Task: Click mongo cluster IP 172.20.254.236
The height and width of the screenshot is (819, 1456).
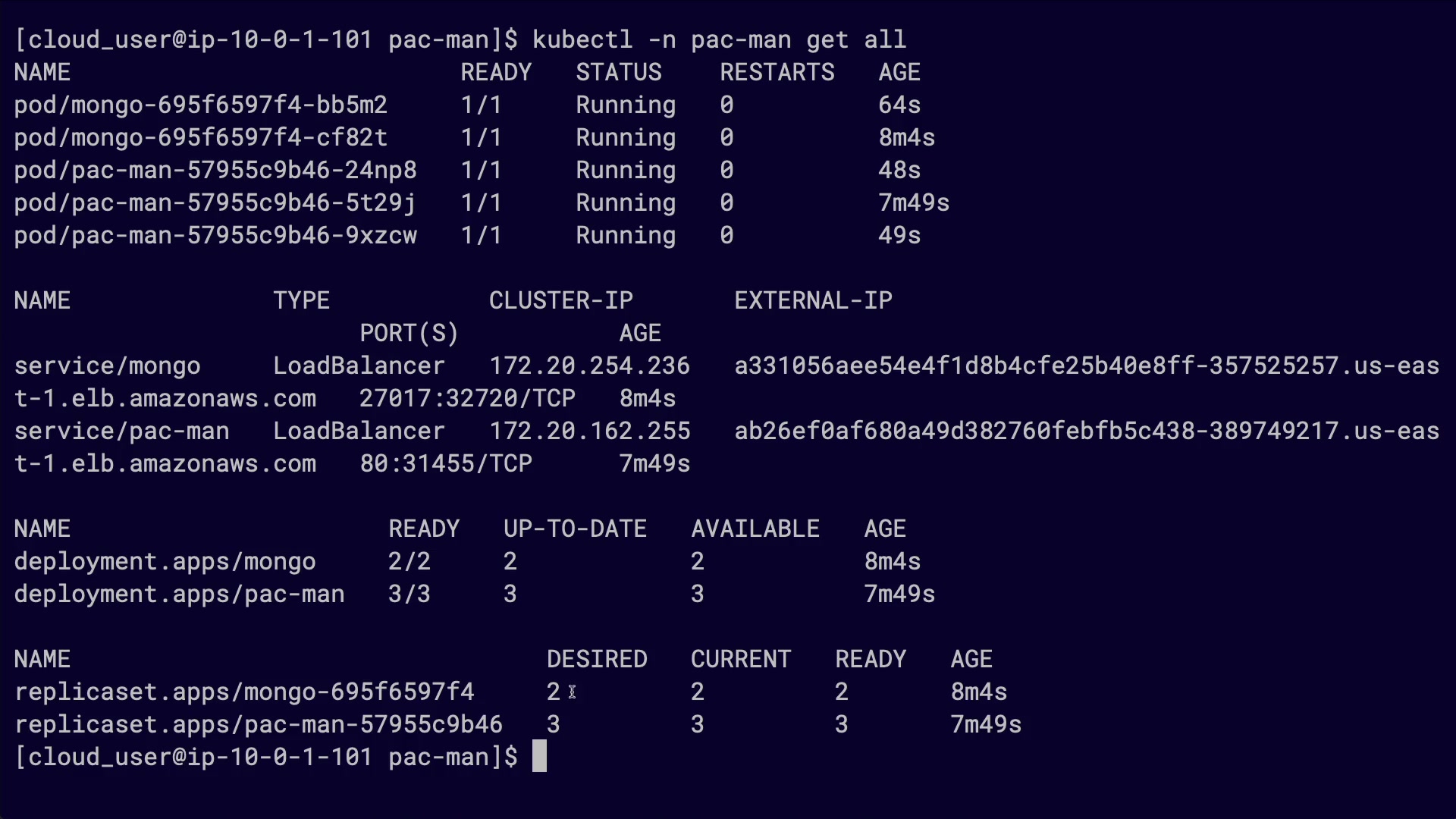Action: tap(589, 366)
